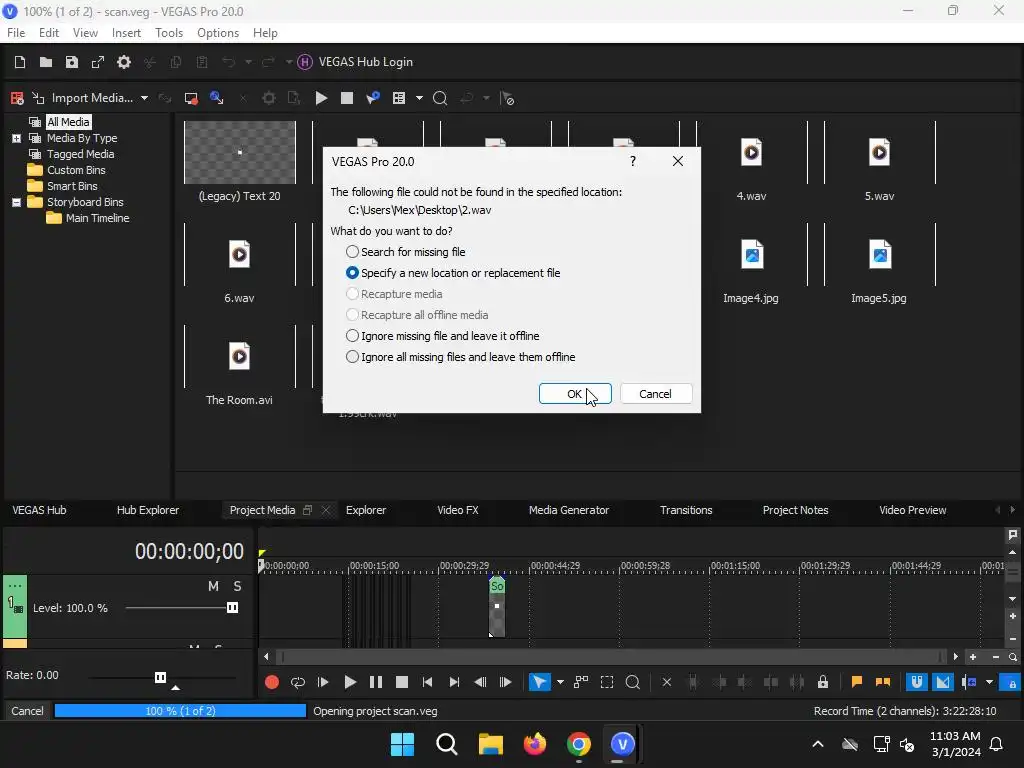Open the File menu
This screenshot has width=1024, height=768.
point(16,33)
